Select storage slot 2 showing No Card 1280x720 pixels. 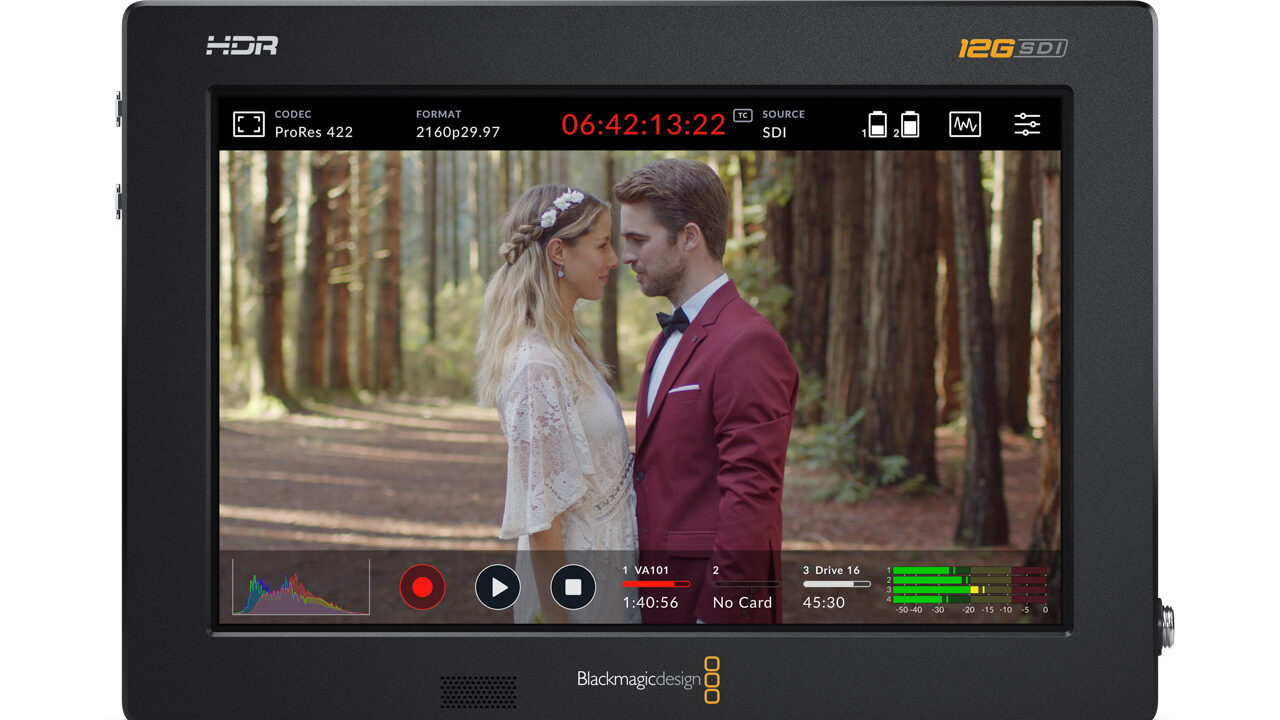(x=745, y=587)
